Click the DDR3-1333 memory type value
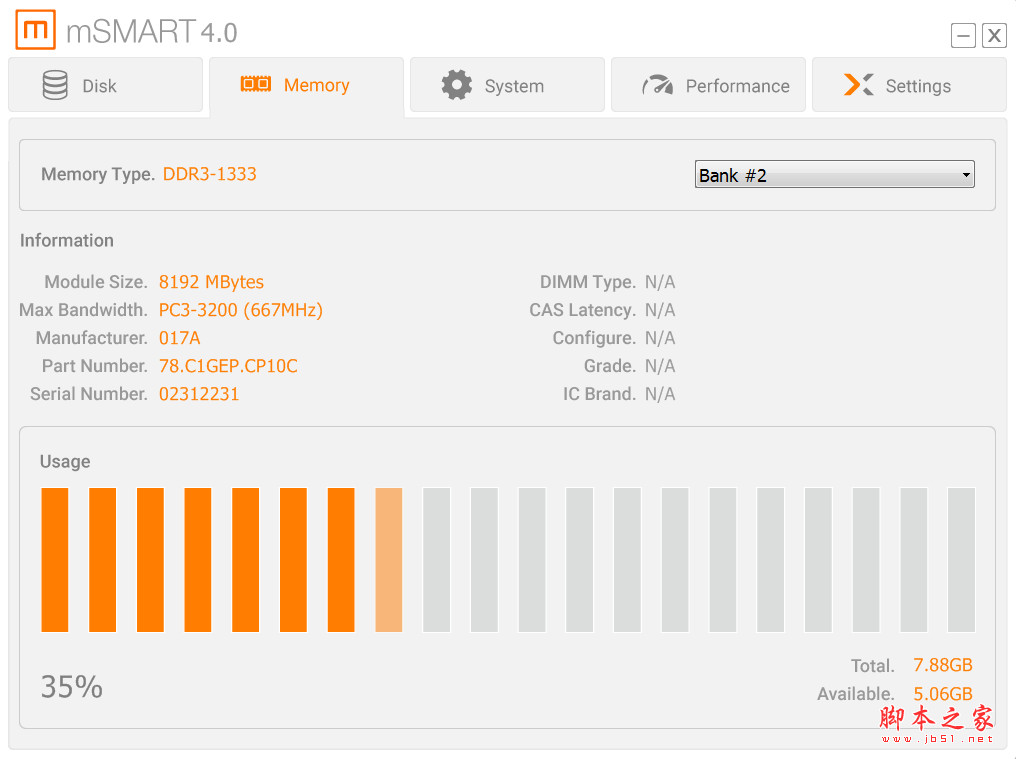1016x759 pixels. click(209, 174)
